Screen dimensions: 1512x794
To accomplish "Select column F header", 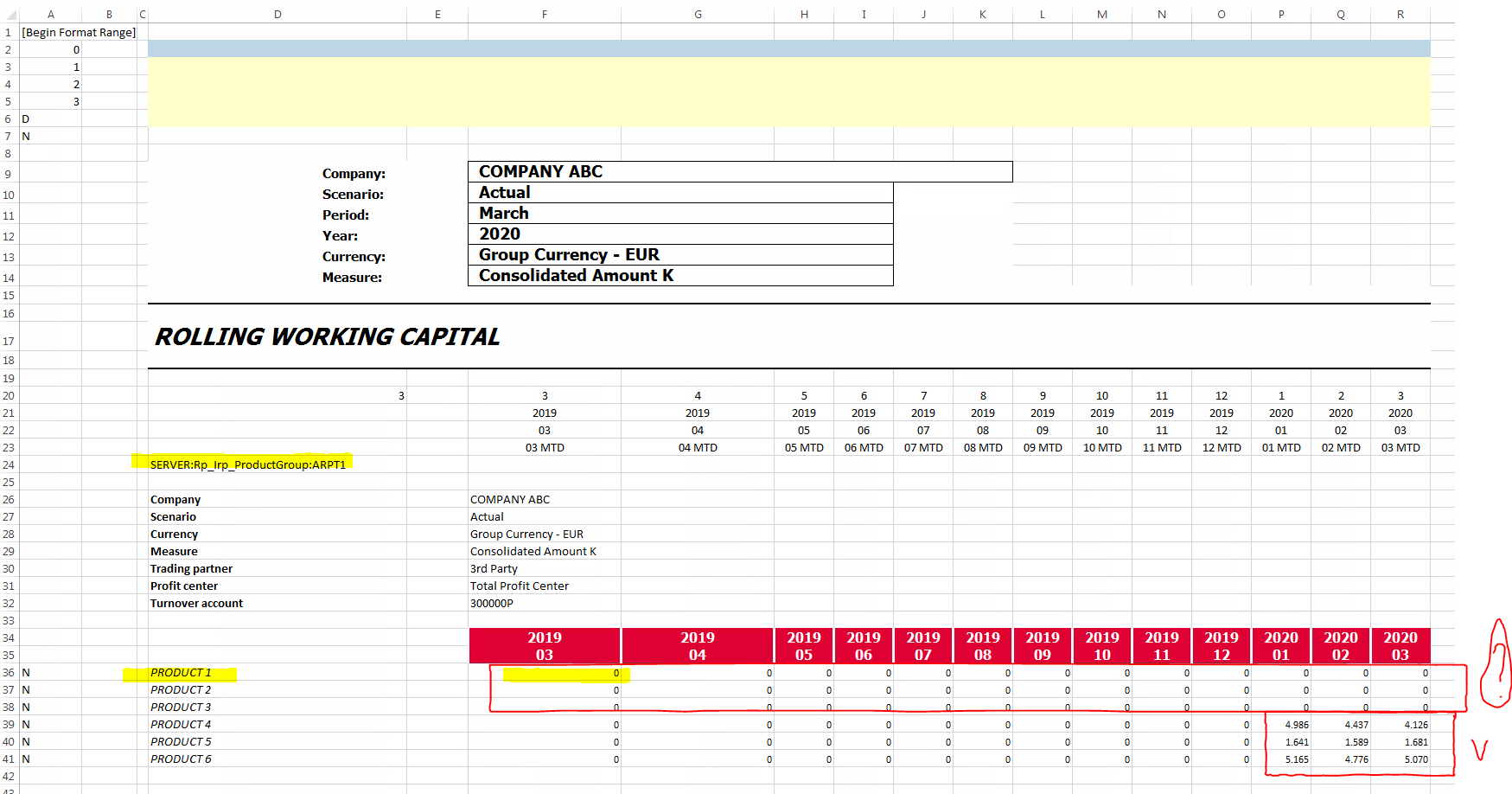I will point(545,14).
